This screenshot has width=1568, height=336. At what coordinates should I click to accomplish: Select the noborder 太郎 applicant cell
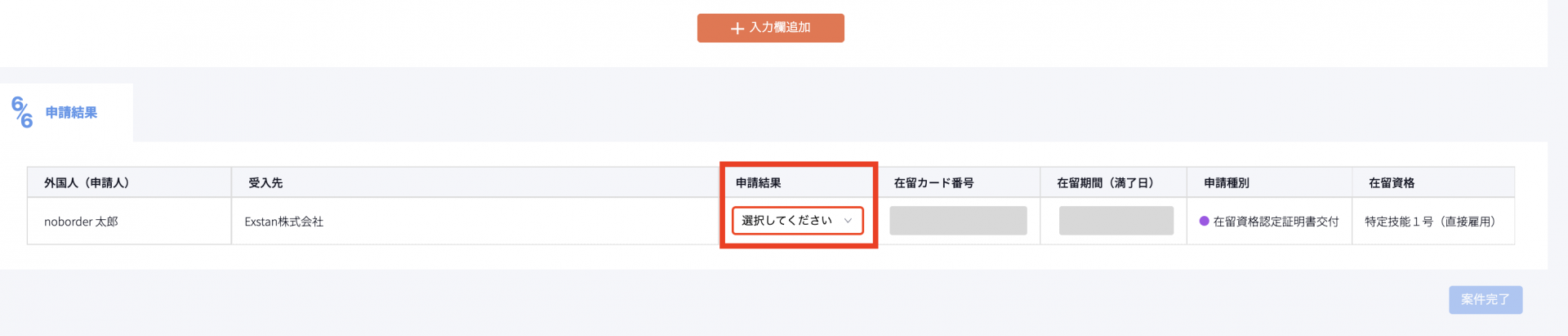[81, 222]
